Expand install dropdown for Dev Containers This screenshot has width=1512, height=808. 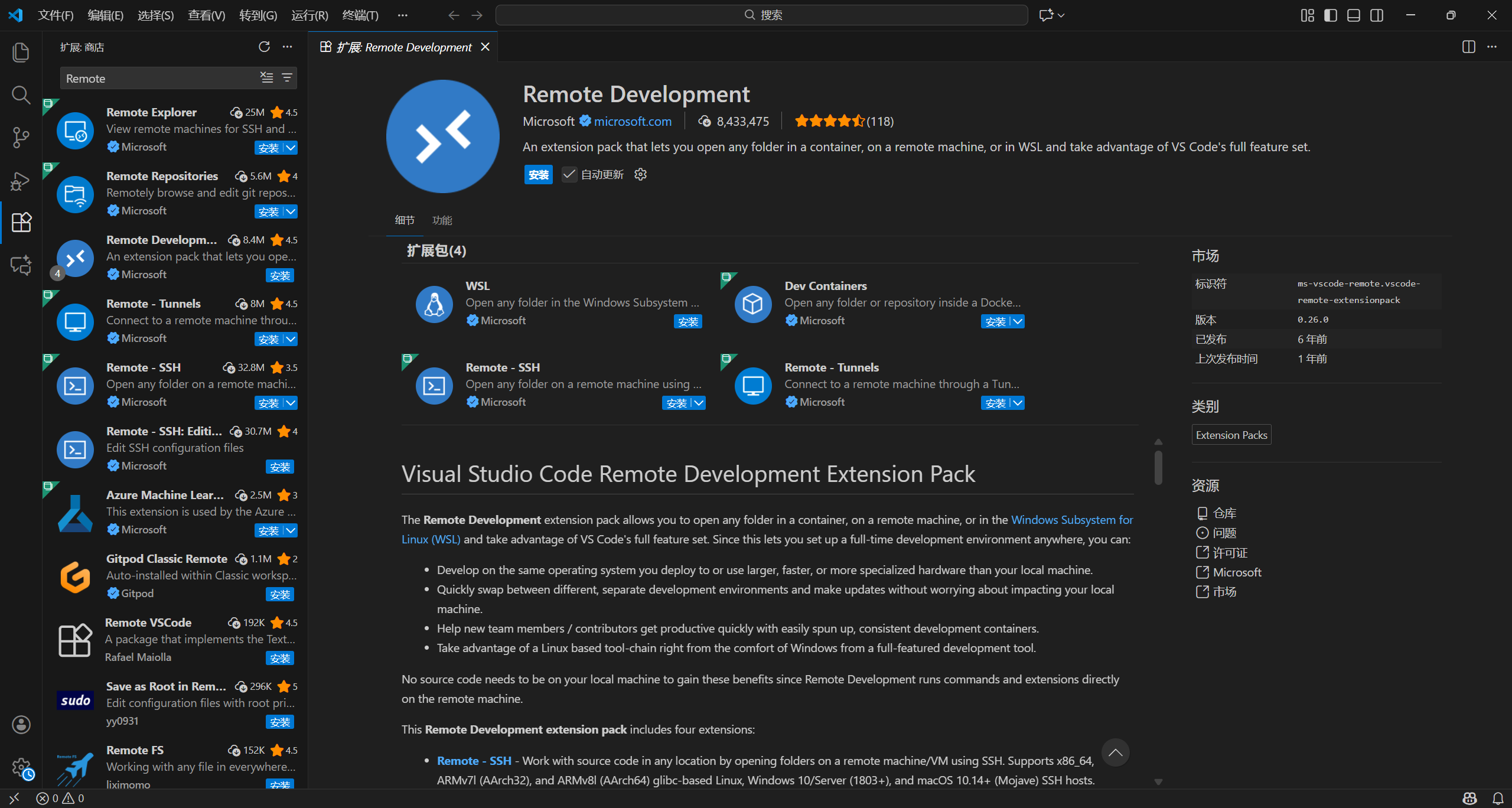click(x=1018, y=321)
